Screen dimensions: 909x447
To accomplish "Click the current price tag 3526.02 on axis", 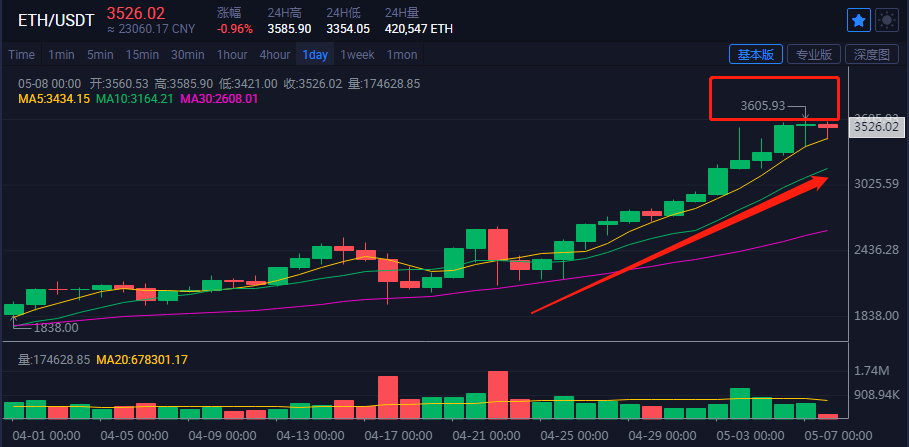I will pyautogui.click(x=877, y=127).
